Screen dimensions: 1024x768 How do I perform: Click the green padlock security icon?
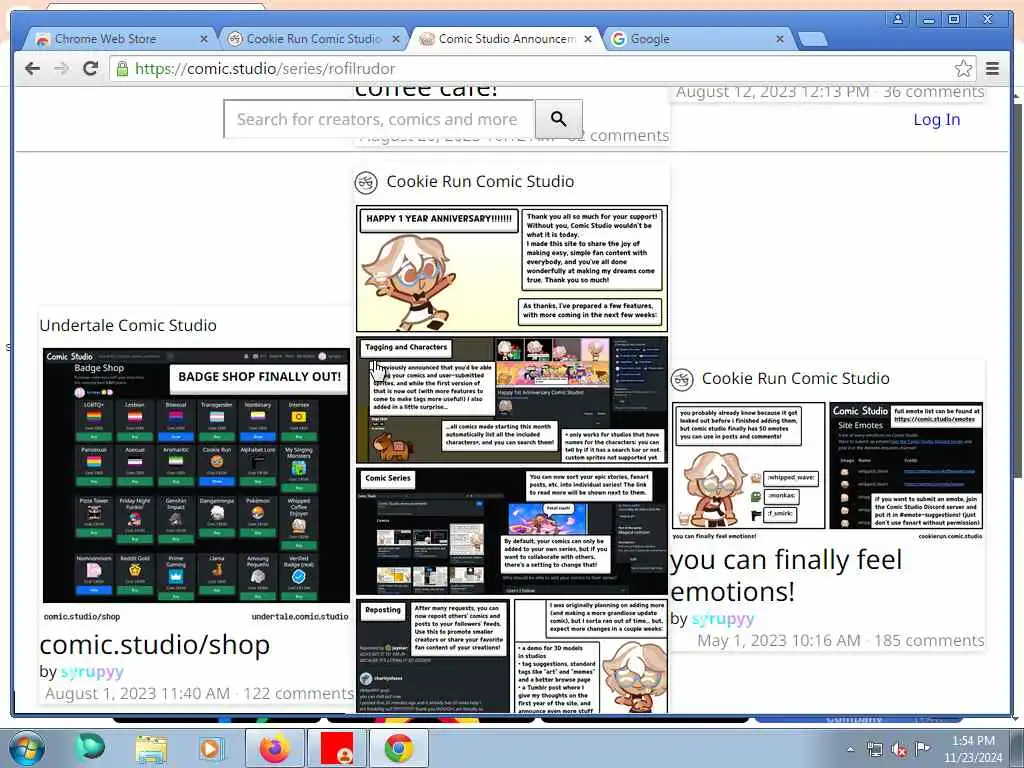pyautogui.click(x=122, y=69)
